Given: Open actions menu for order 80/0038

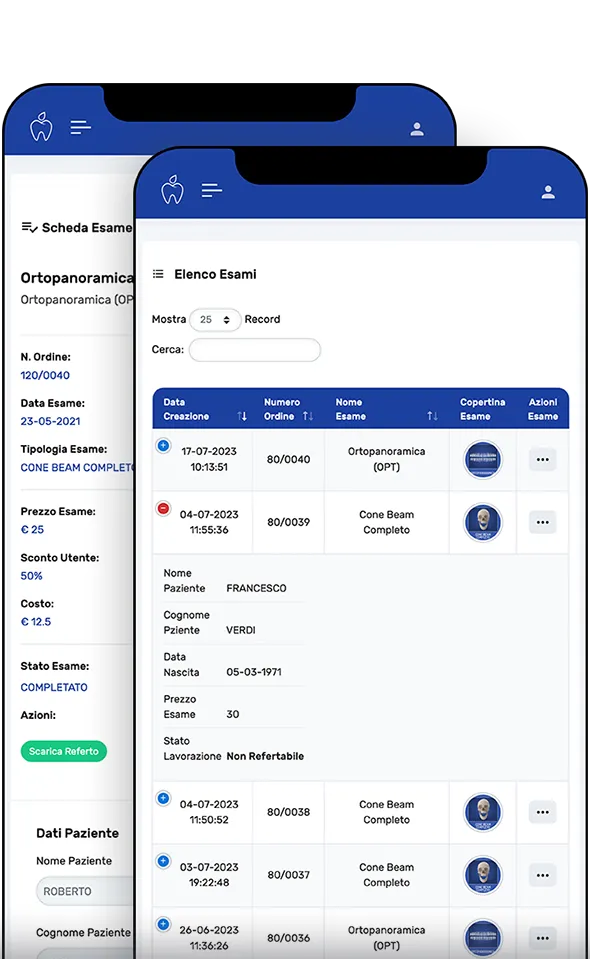Looking at the screenshot, I should pyautogui.click(x=542, y=812).
